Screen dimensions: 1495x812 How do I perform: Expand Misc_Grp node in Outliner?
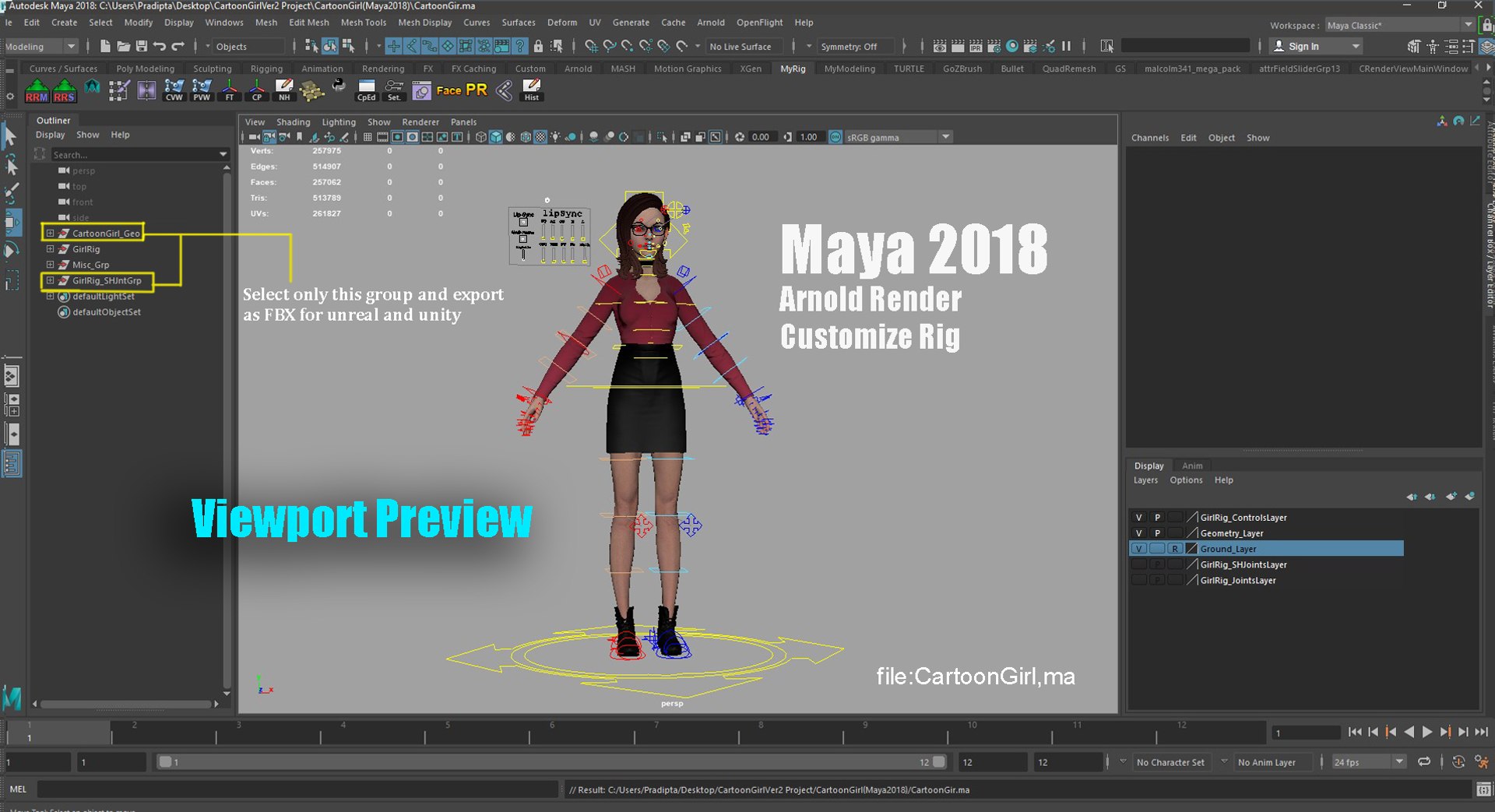(x=50, y=265)
